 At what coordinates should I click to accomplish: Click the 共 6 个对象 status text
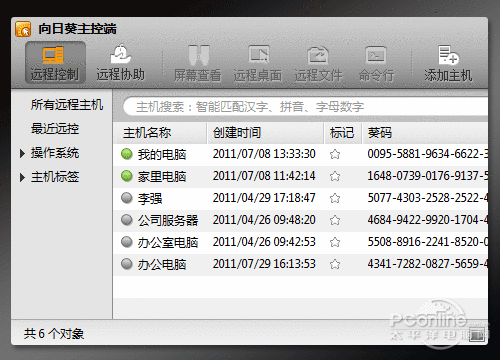[x=54, y=333]
